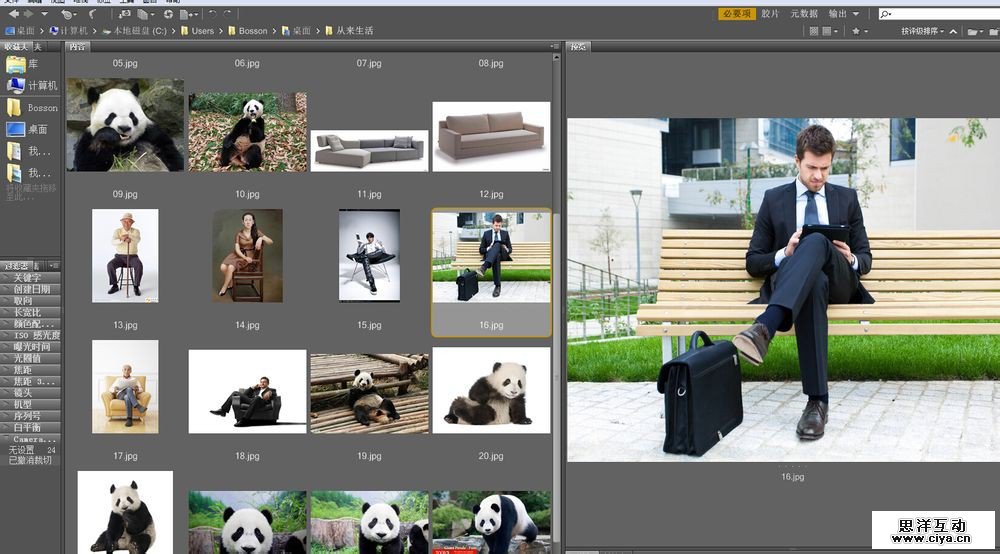1000x554 pixels.
Task: Click the Refresh icon in toolbar
Action: 168,14
